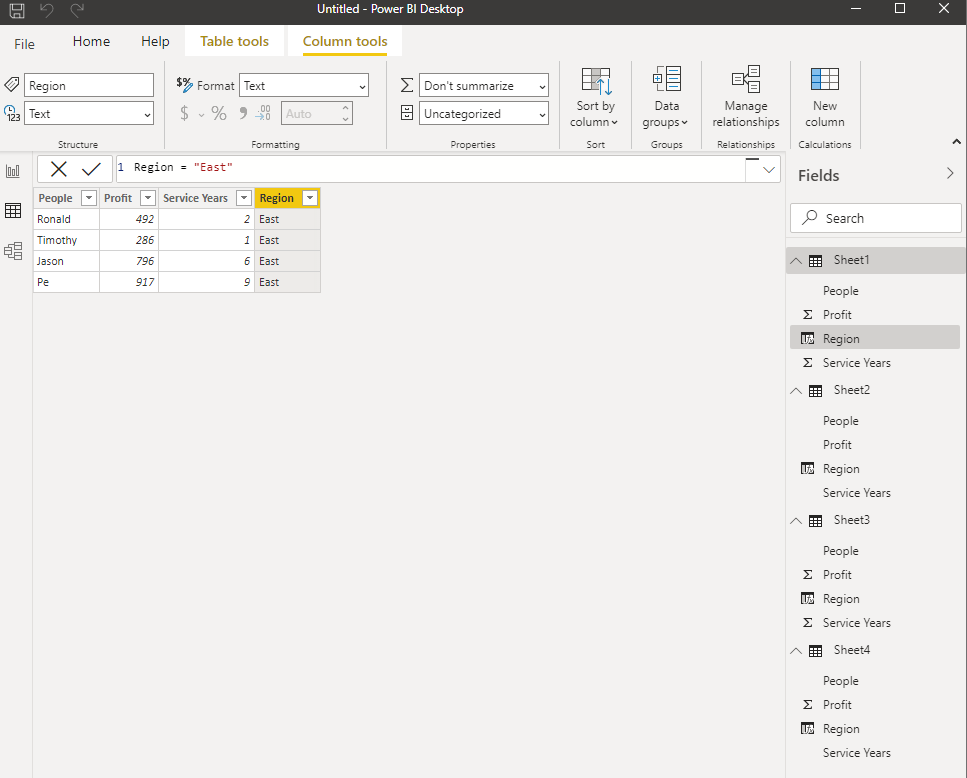
Task: Collapse the Sheet4 table fields
Action: (796, 651)
